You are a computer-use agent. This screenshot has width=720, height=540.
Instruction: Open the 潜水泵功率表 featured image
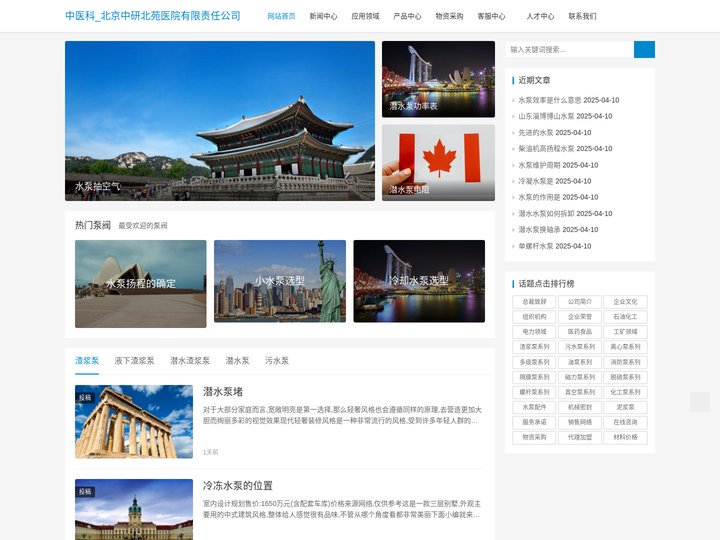439,79
